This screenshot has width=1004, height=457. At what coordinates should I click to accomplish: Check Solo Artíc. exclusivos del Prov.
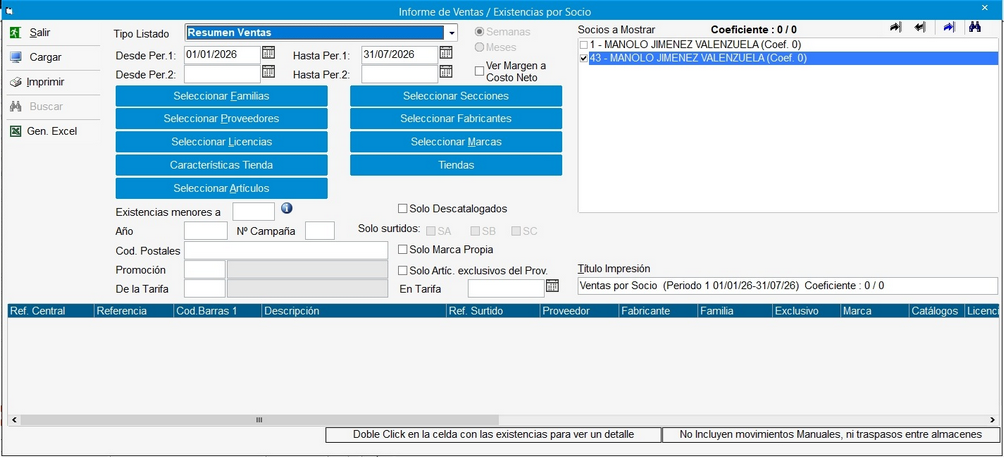tap(403, 270)
